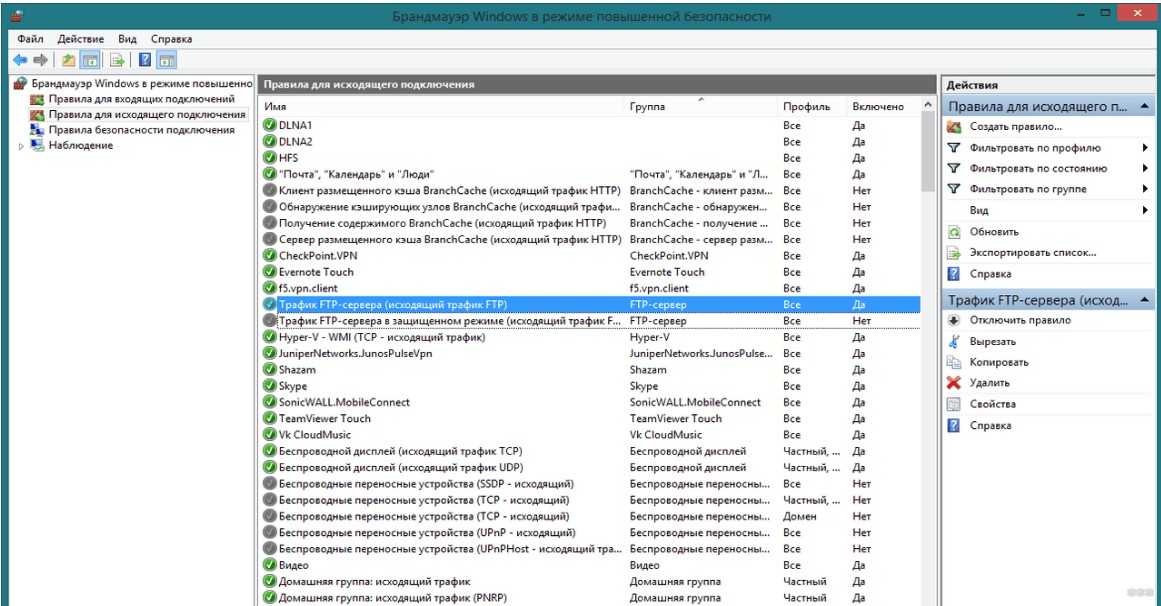Click the Вырезать scissors icon
The image size is (1161, 606).
954,341
